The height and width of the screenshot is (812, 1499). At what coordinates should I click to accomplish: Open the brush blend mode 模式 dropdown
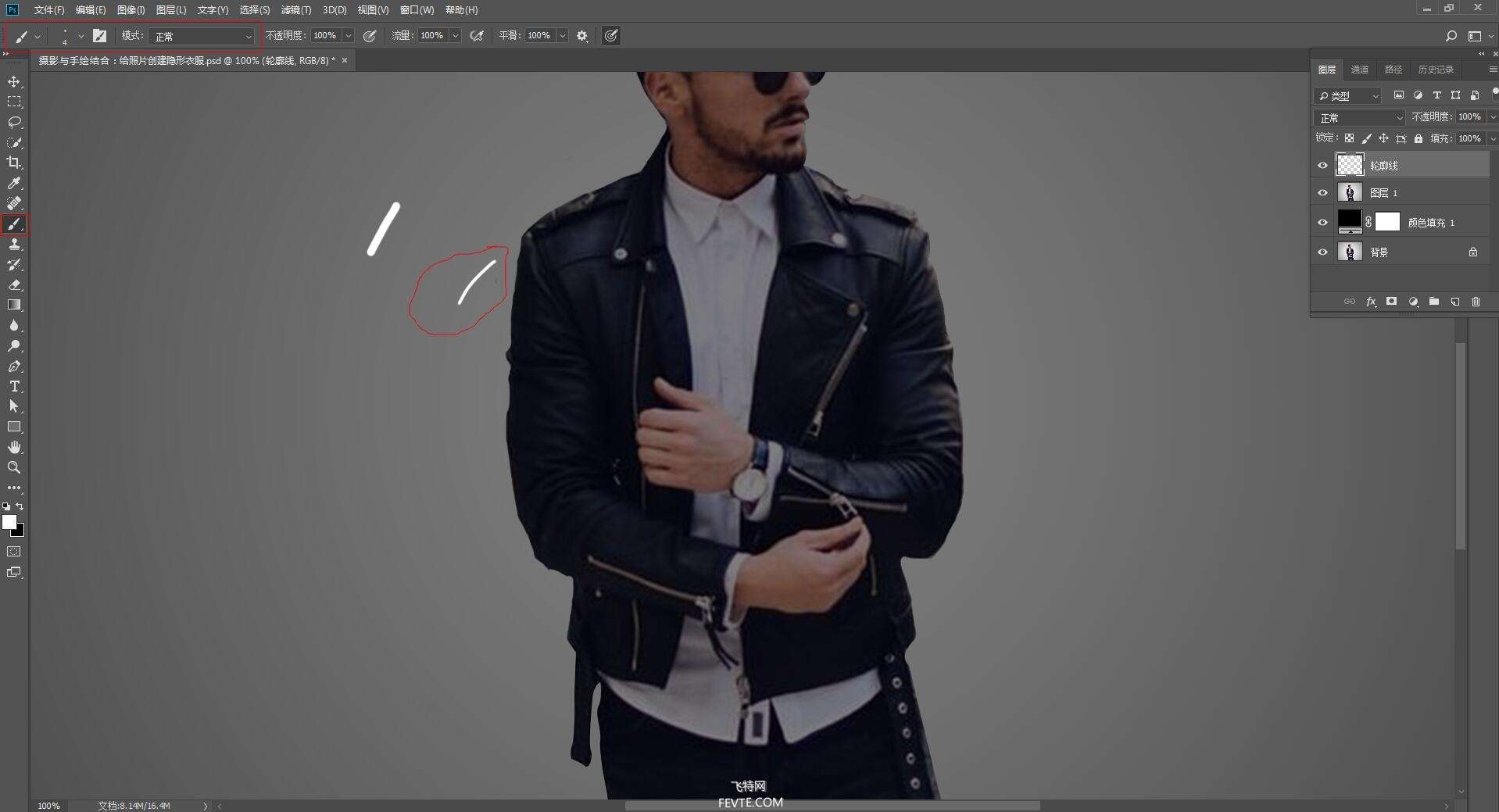[x=203, y=37]
